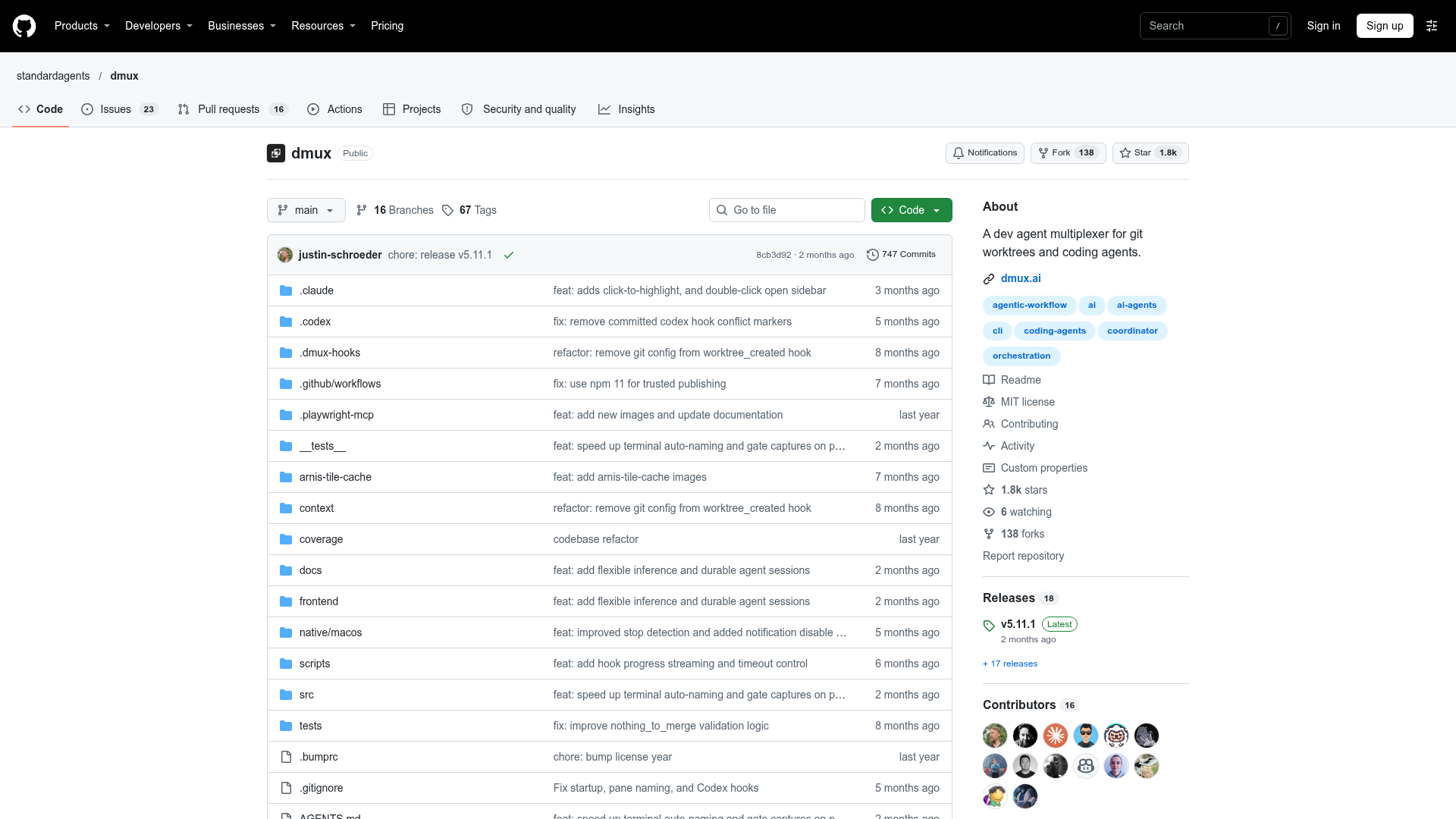Open the first contributor avatar

click(x=995, y=736)
